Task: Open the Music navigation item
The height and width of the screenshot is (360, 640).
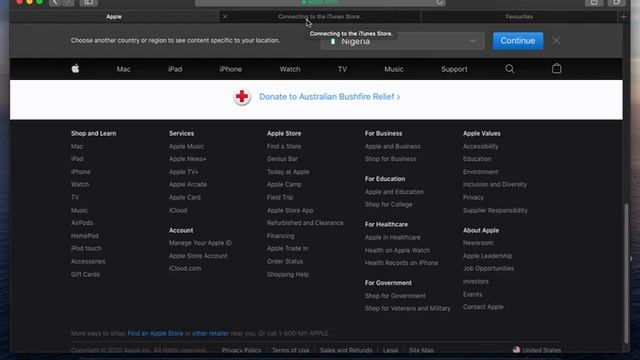Action: pos(393,69)
